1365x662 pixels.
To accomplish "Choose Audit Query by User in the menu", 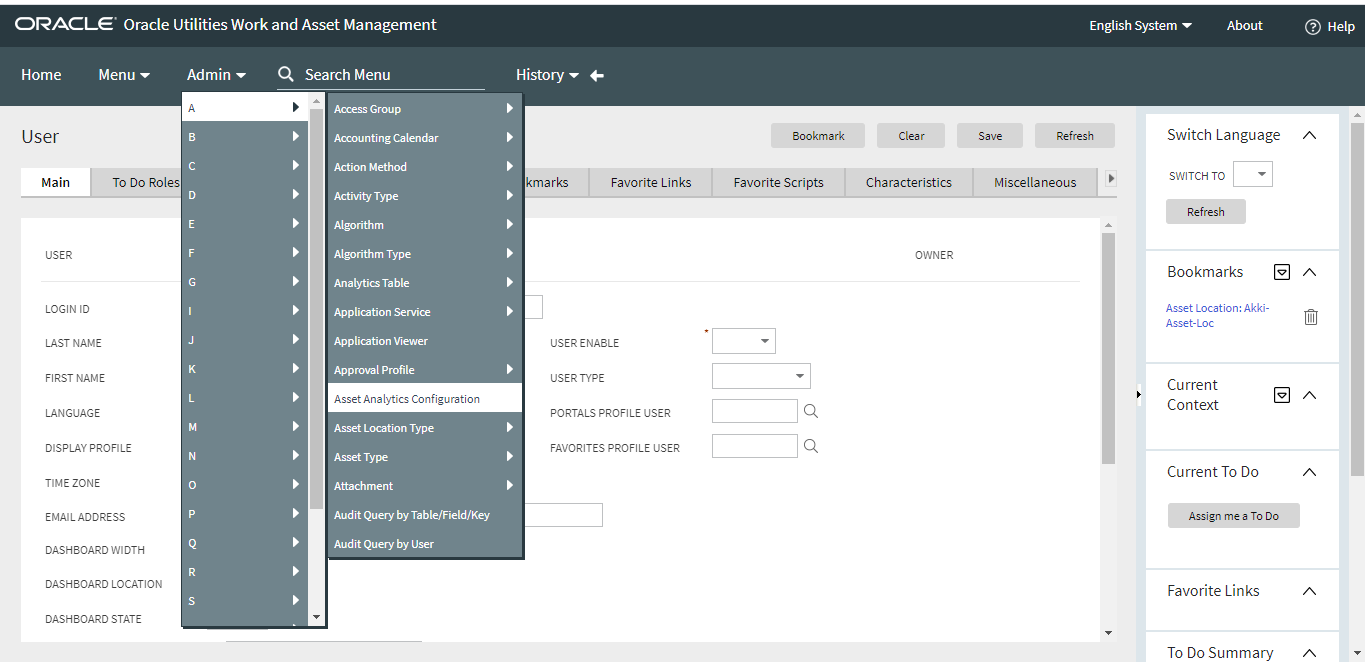I will click(x=383, y=543).
